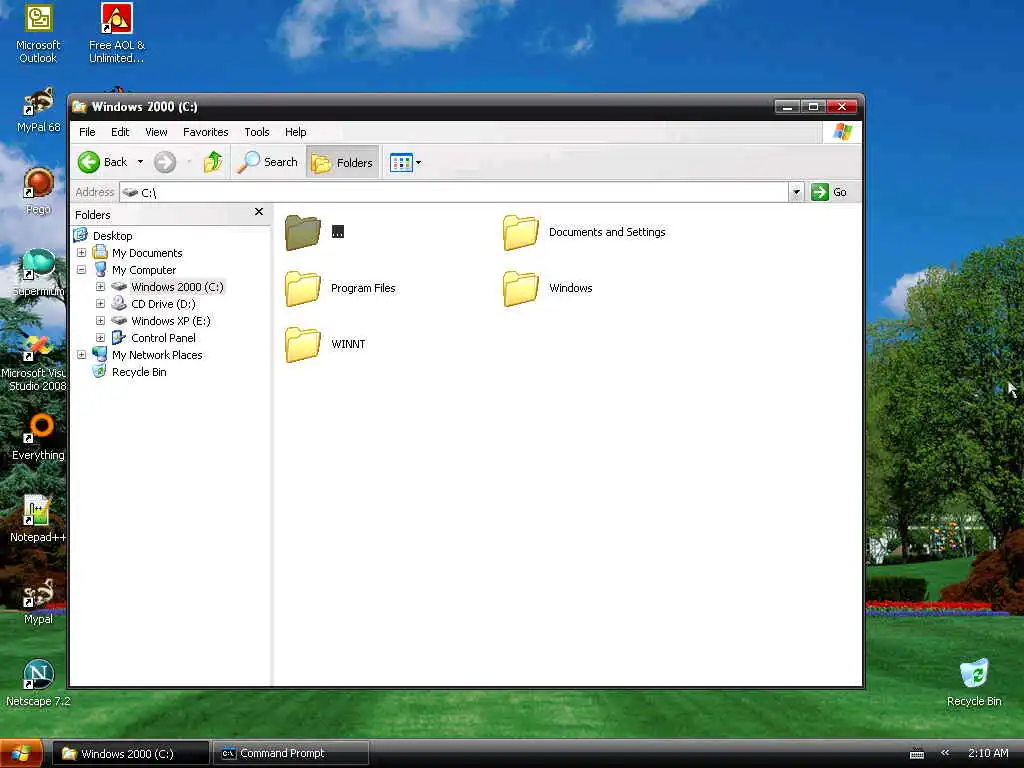Expand My Network Places tree node
Viewport: 1024px width, 768px height.
[x=82, y=355]
